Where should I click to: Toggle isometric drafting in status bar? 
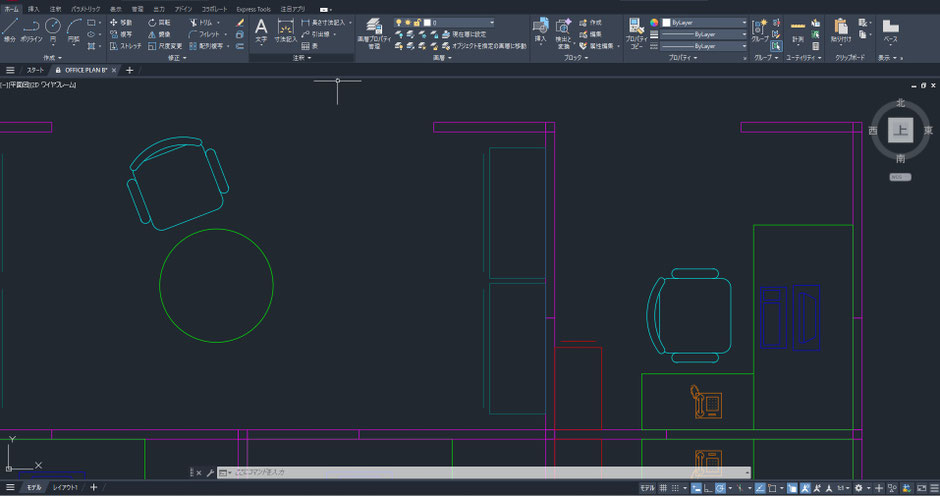coord(740,488)
